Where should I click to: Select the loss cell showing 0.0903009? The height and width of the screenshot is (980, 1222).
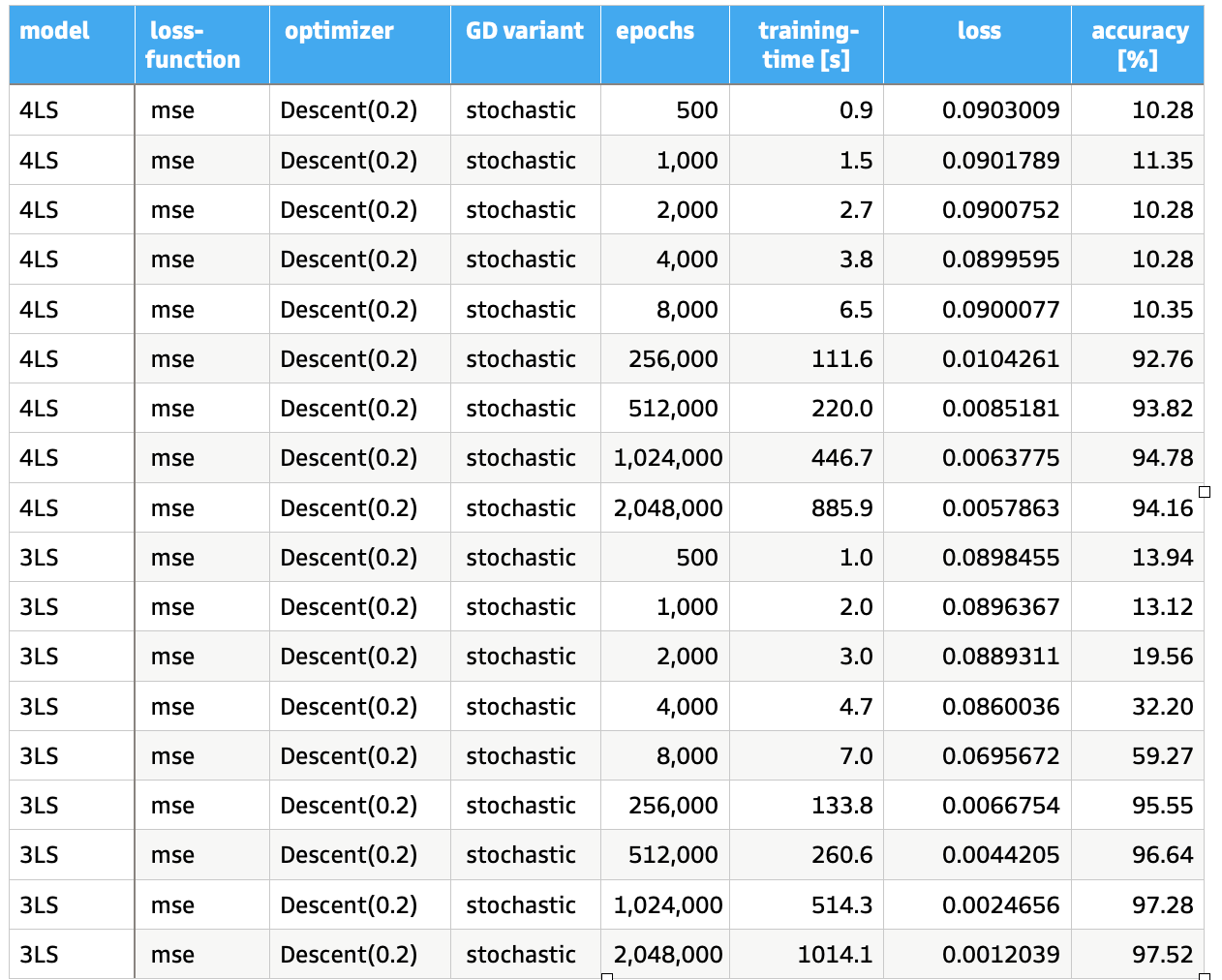point(1000,110)
